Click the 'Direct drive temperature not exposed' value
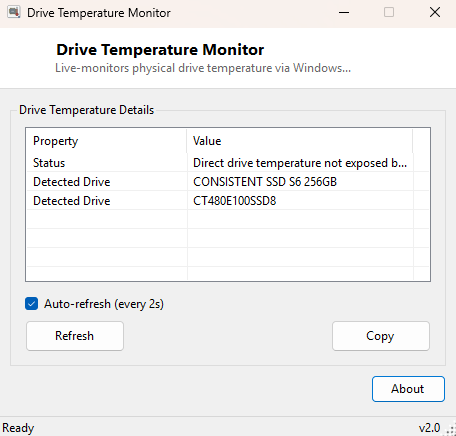The width and height of the screenshot is (456, 436). tap(300, 163)
